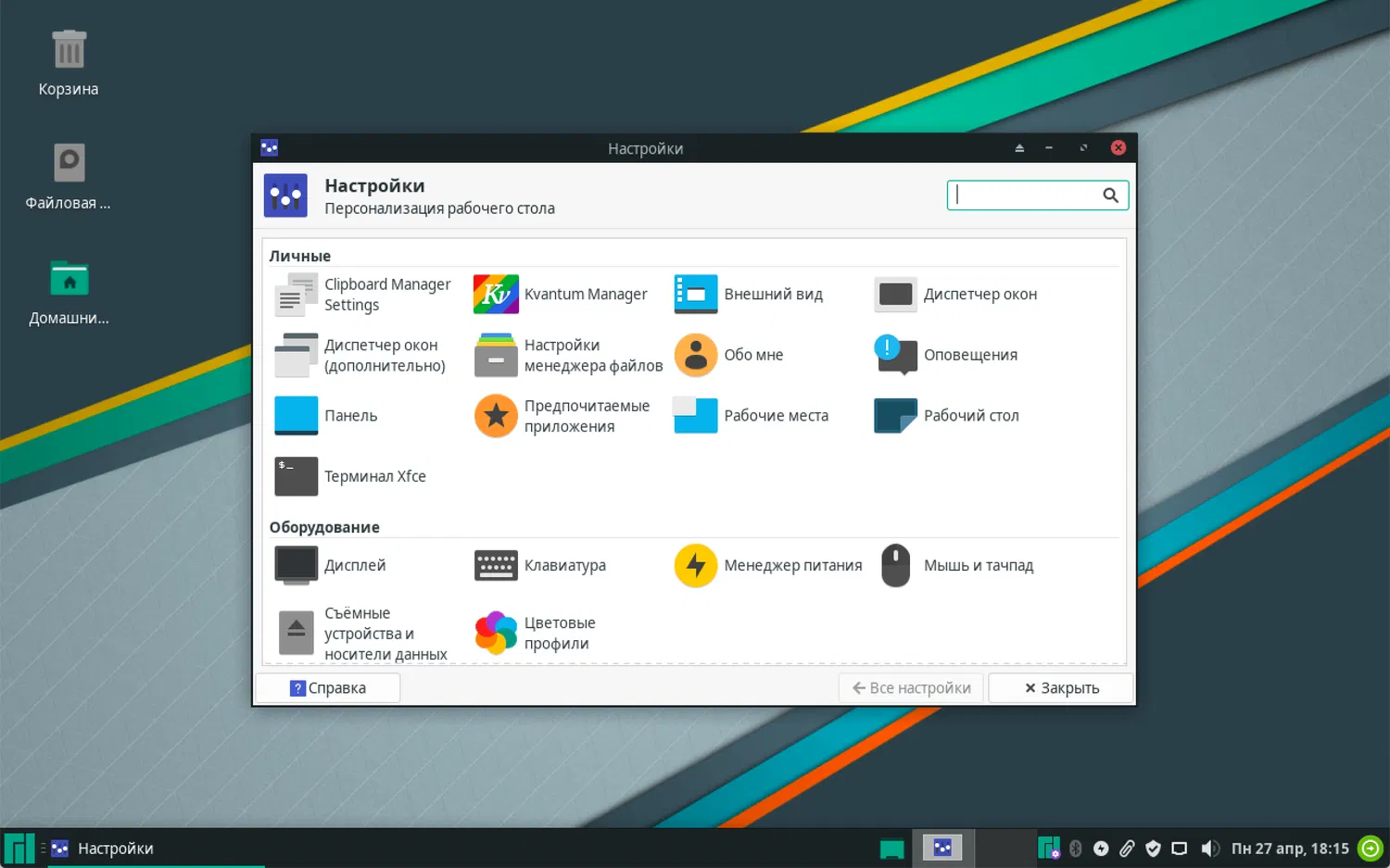This screenshot has height=868, width=1390.
Task: Click the volume icon in system tray
Action: click(x=1209, y=849)
